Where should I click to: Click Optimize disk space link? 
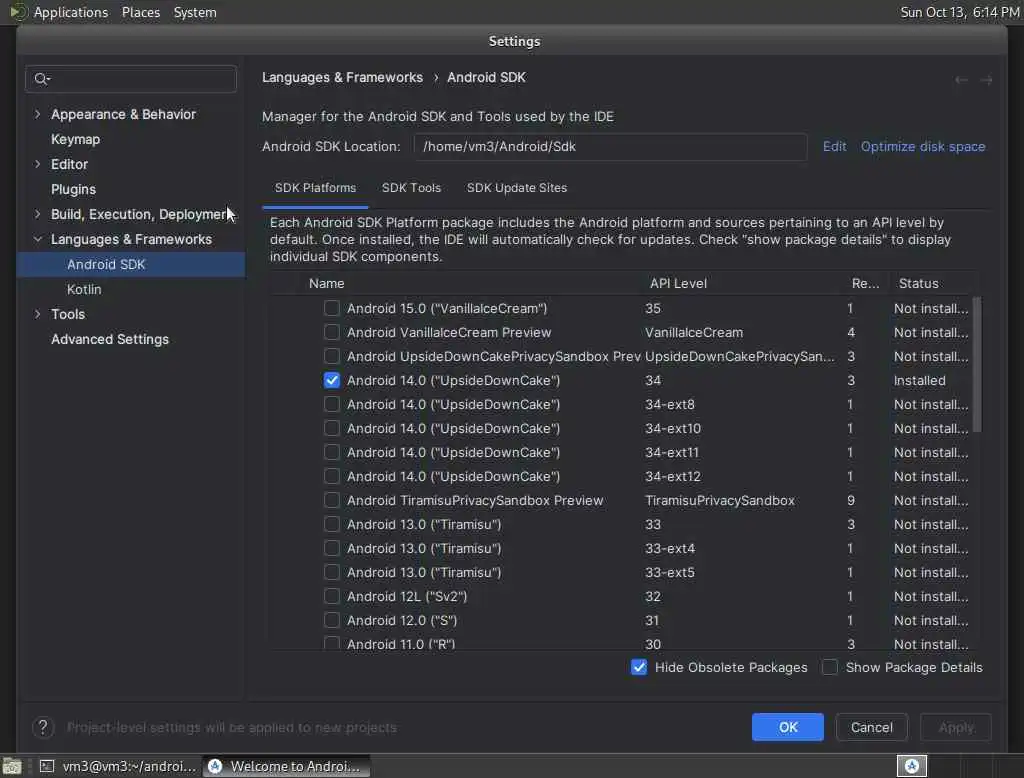click(x=923, y=146)
